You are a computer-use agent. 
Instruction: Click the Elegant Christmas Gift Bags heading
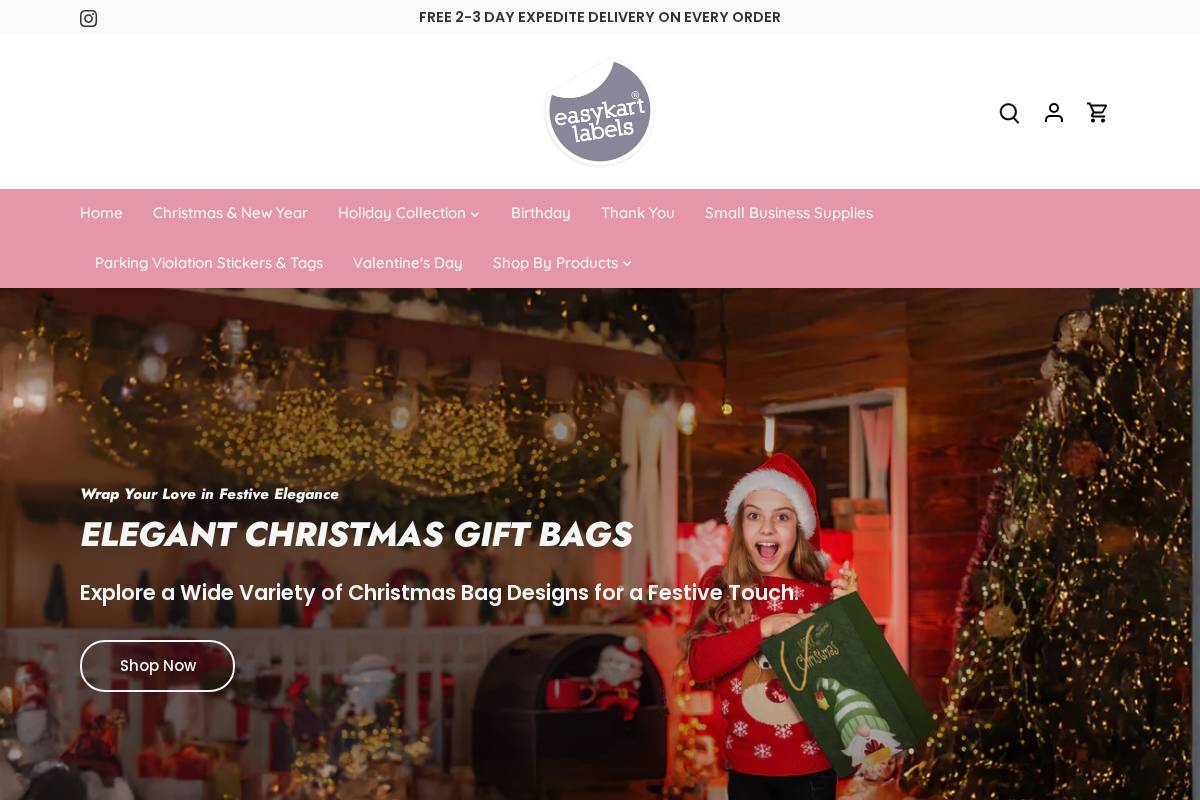356,535
